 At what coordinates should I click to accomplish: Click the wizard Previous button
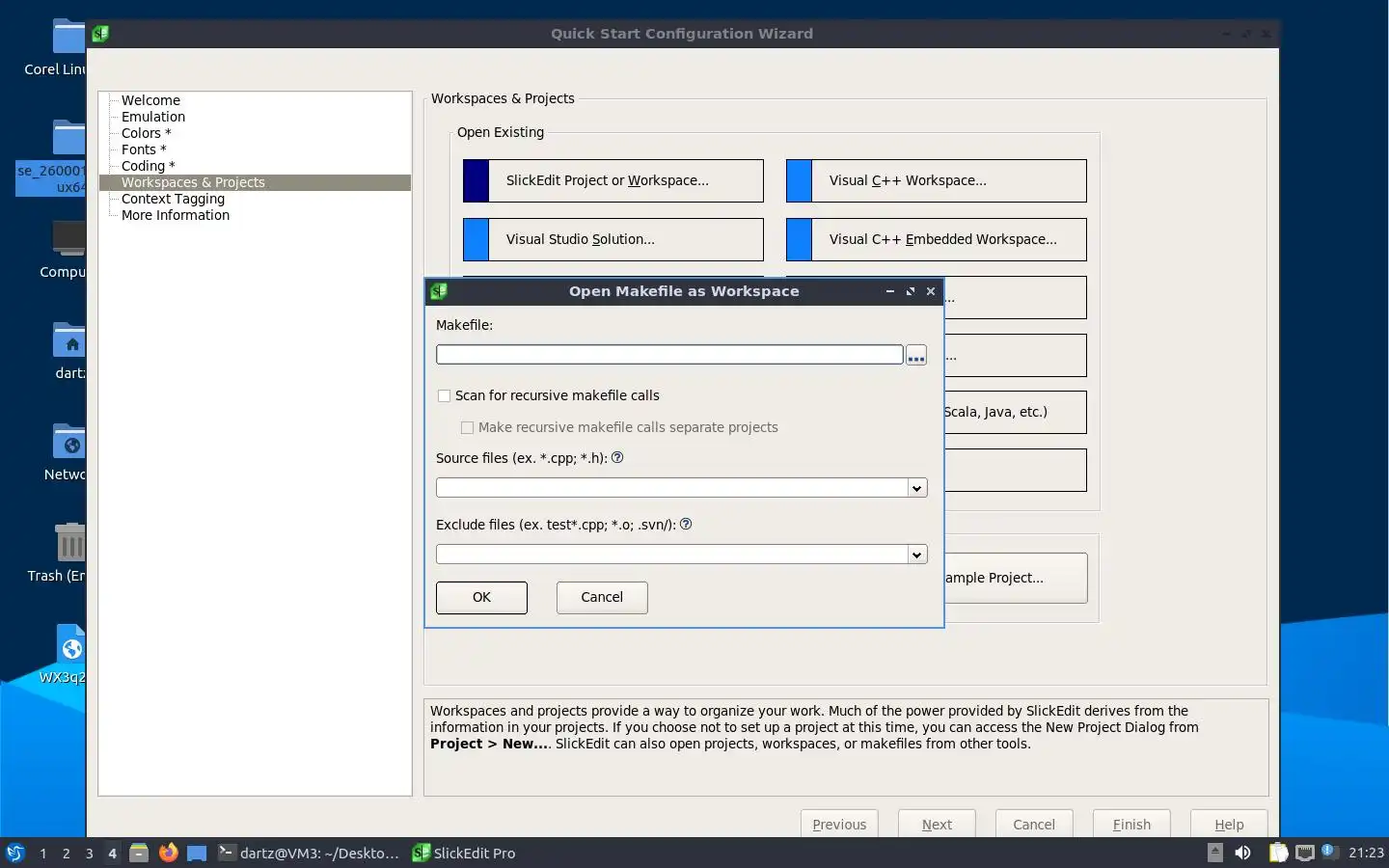click(839, 825)
